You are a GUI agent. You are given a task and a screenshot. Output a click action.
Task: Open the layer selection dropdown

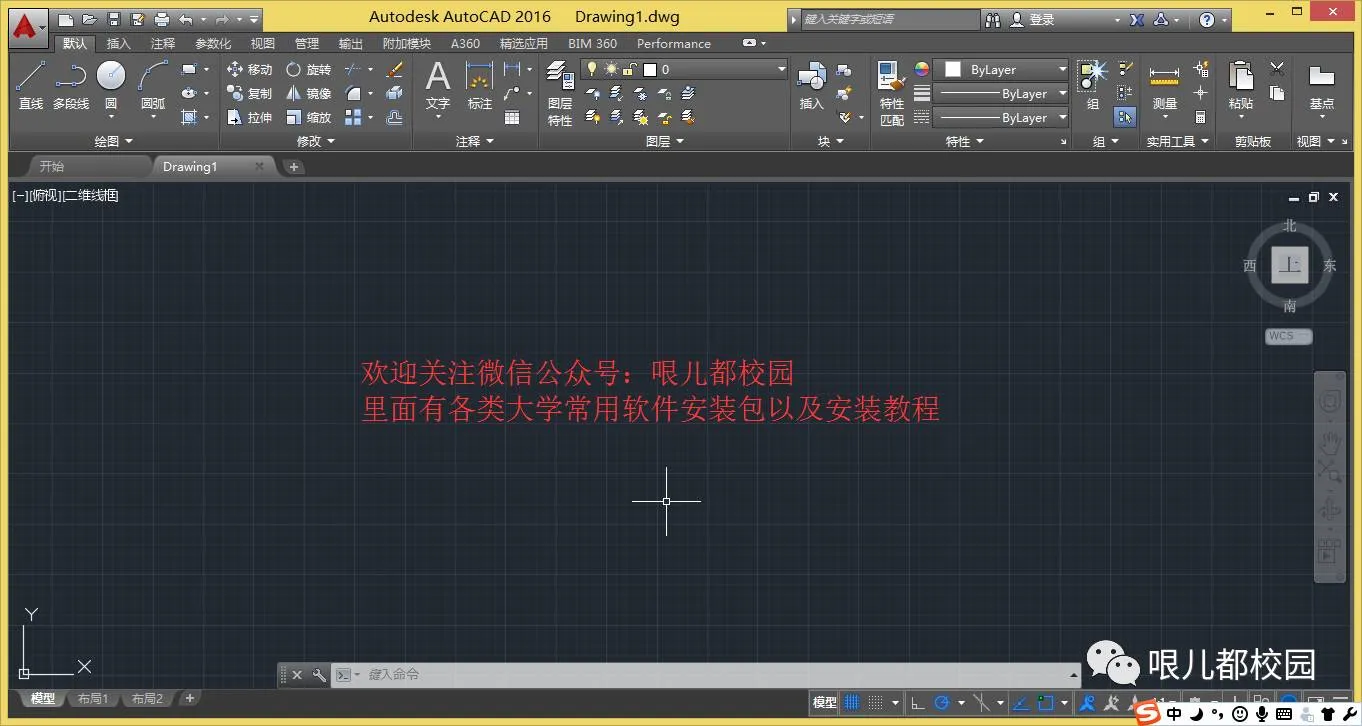[x=684, y=69]
